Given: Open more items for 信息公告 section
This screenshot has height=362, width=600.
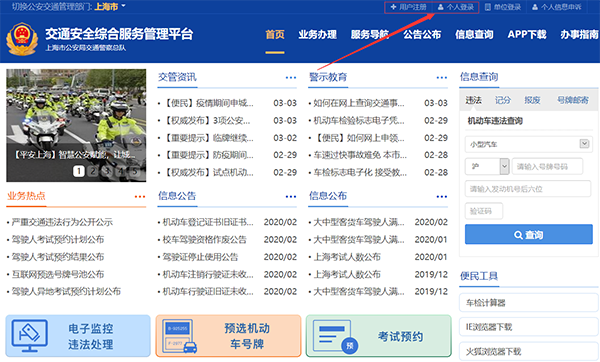Looking at the screenshot, I should (291, 197).
